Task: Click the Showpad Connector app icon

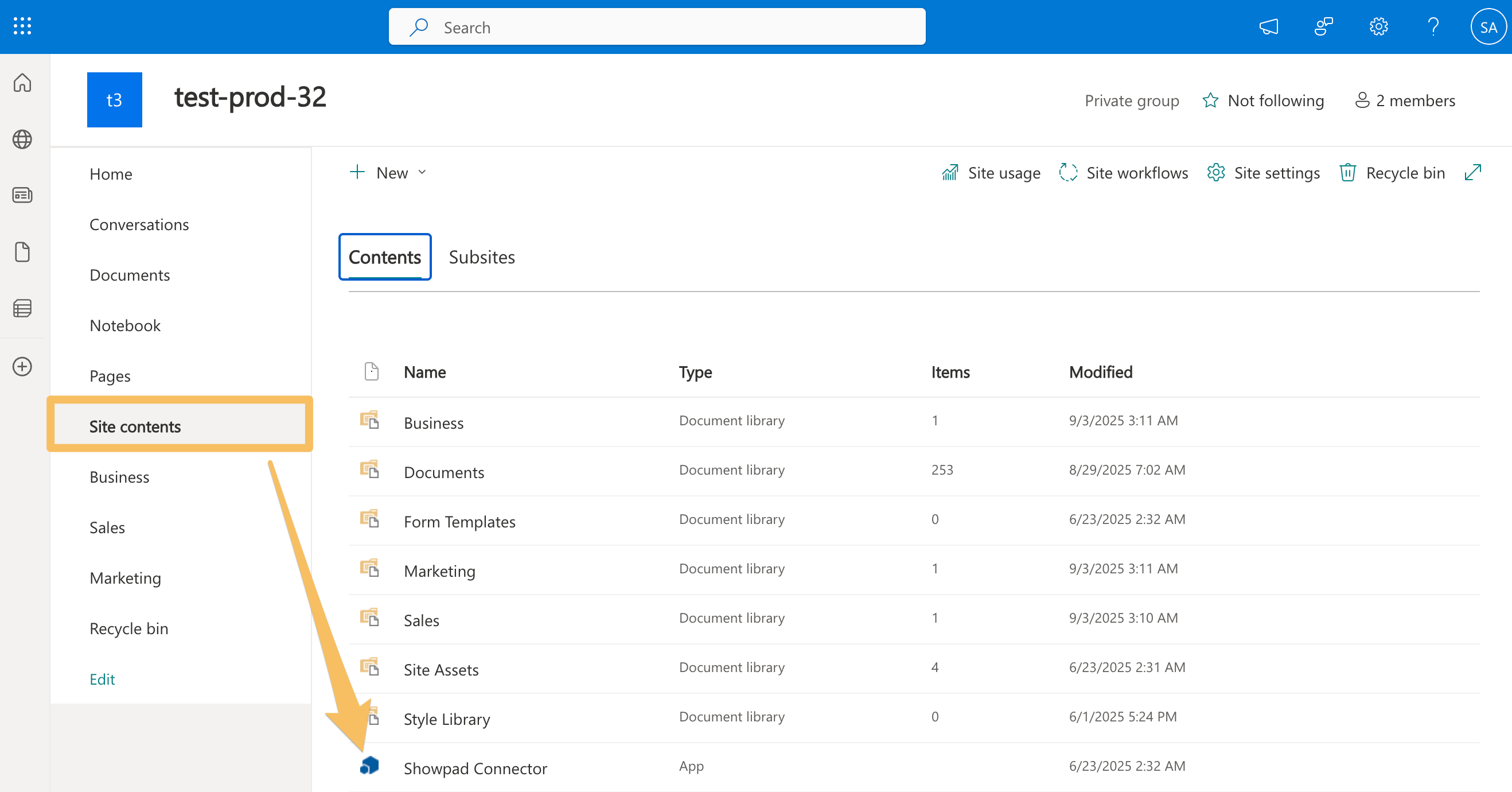Action: coord(369,764)
